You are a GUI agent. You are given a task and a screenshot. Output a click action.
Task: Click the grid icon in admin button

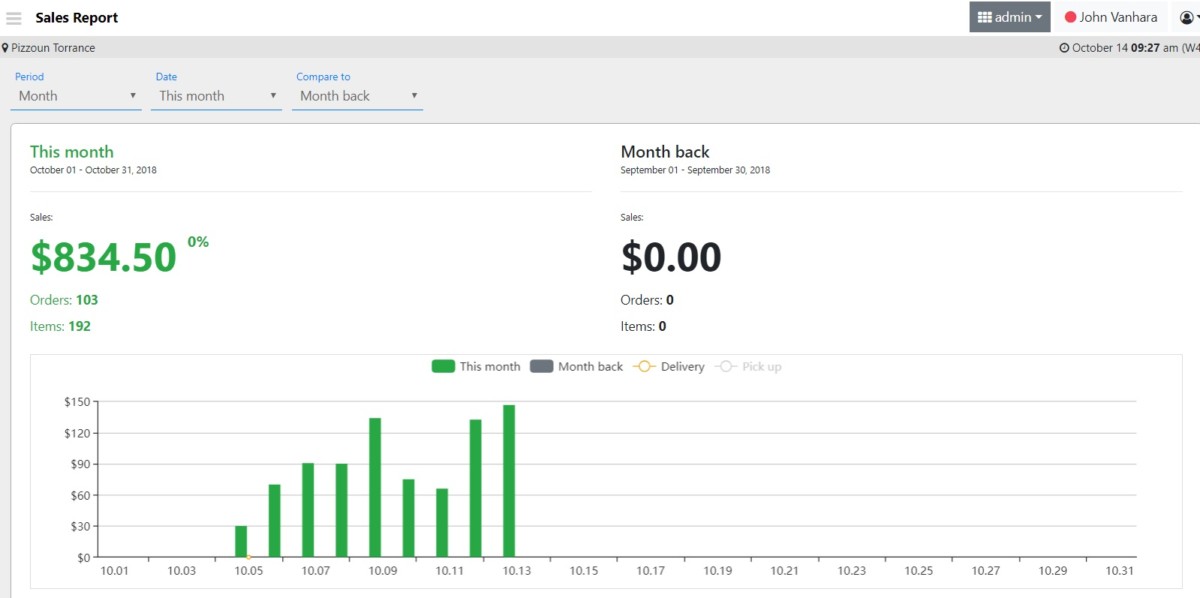point(984,17)
